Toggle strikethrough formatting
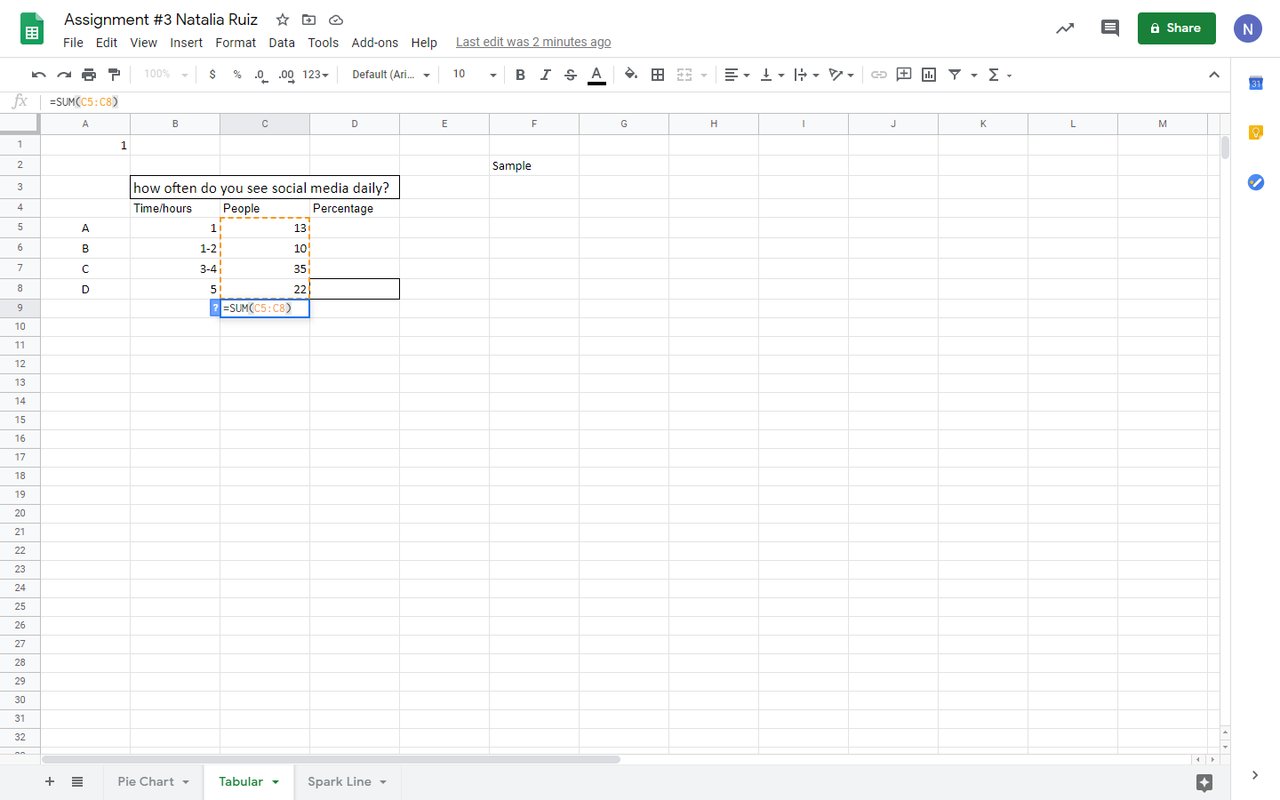Image resolution: width=1280 pixels, height=800 pixels. click(570, 75)
